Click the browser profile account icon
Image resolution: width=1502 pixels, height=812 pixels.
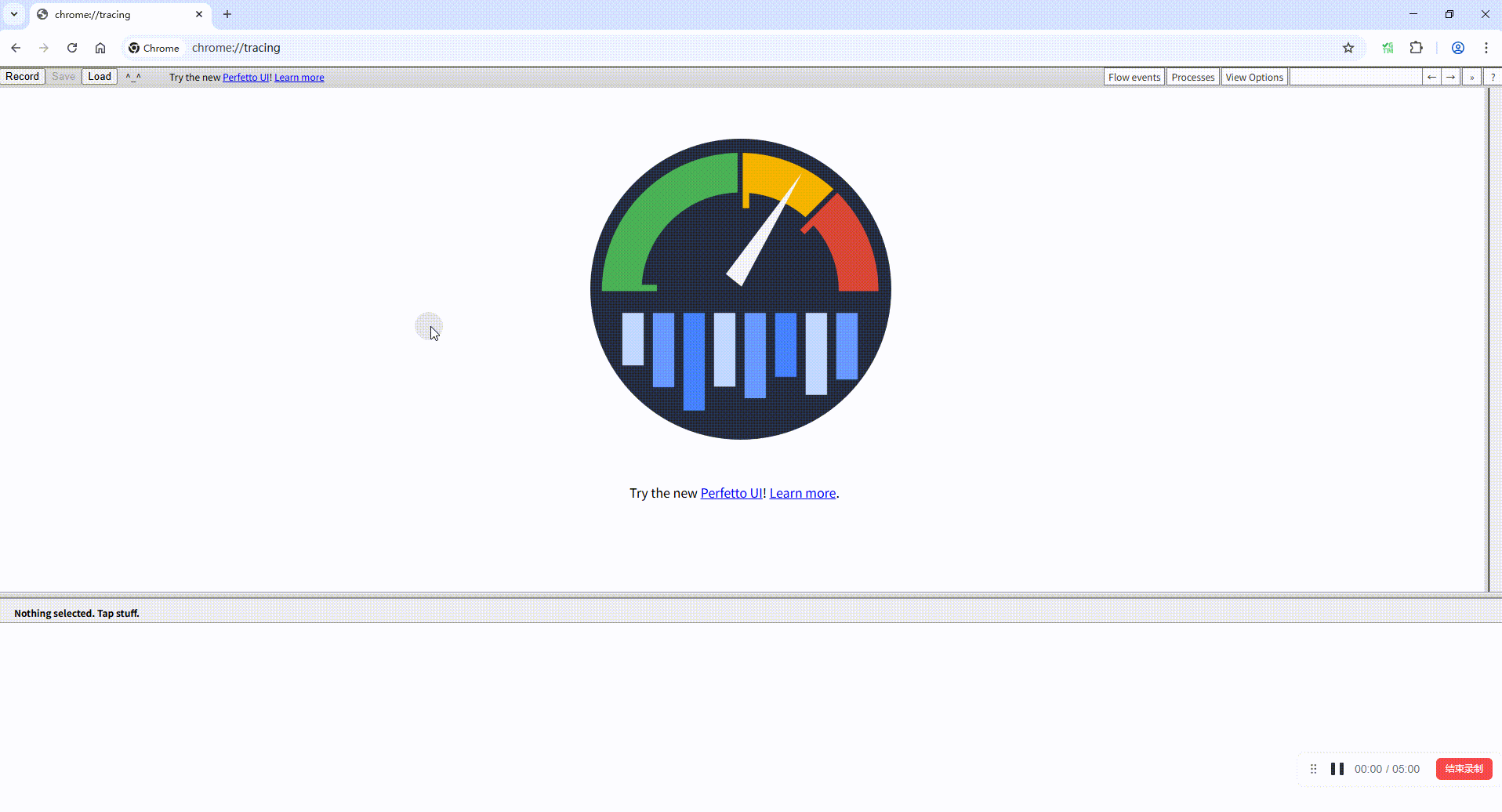point(1458,48)
